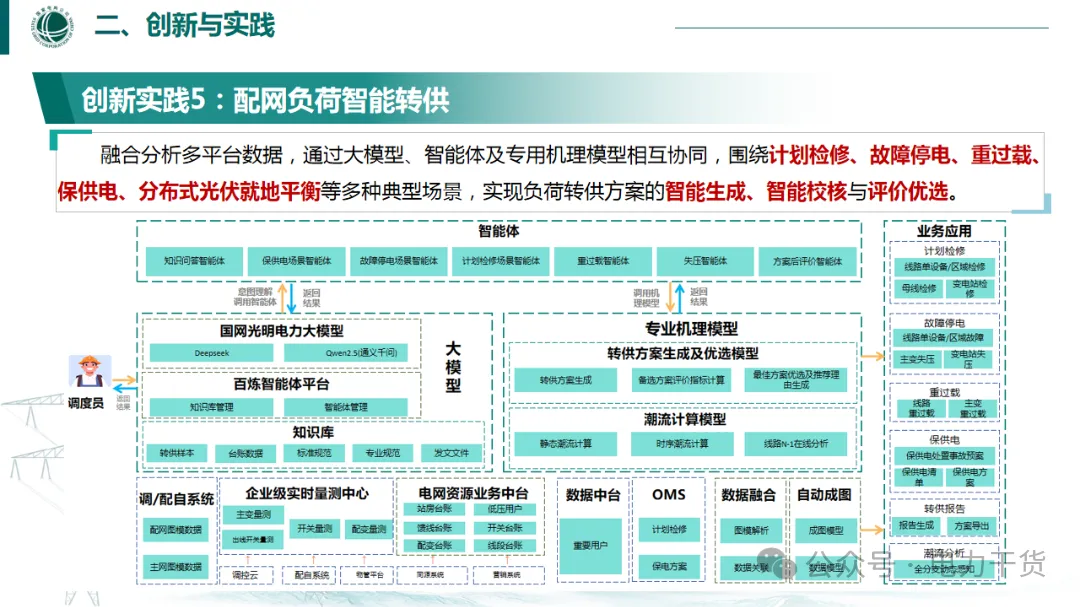Viewport: 1080px width, 607px height.
Task: Select the 报告生成 box
Action: click(916, 526)
